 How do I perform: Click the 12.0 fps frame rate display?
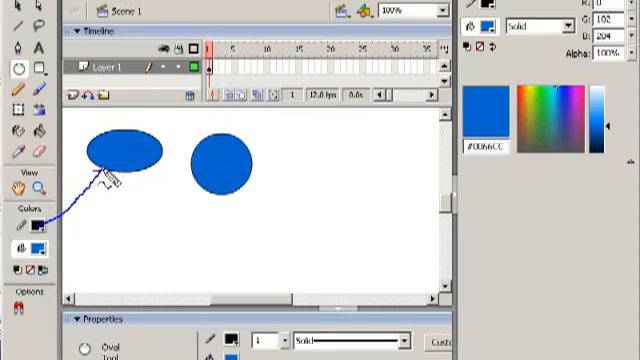click(x=322, y=95)
